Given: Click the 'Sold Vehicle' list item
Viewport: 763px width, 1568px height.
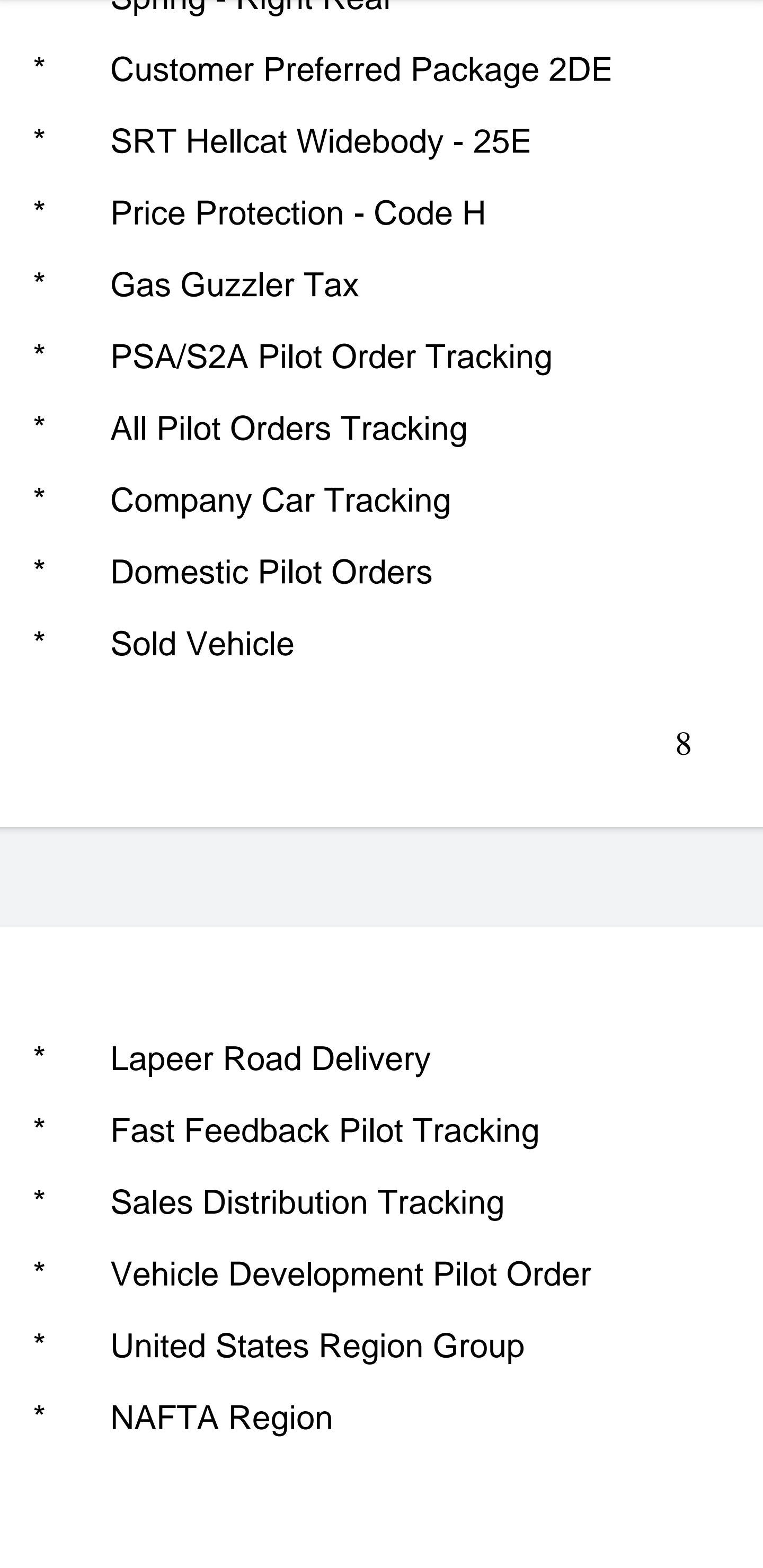Looking at the screenshot, I should click(202, 645).
